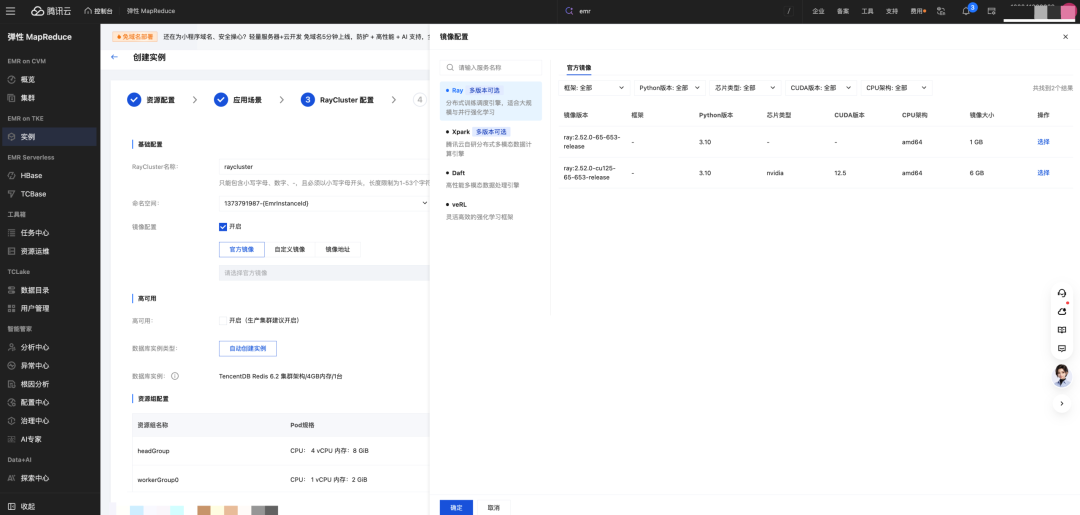The width and height of the screenshot is (1080, 515).
Task: Choose ray:2.52.0-cu125 image via 选择
Action: 1043,173
